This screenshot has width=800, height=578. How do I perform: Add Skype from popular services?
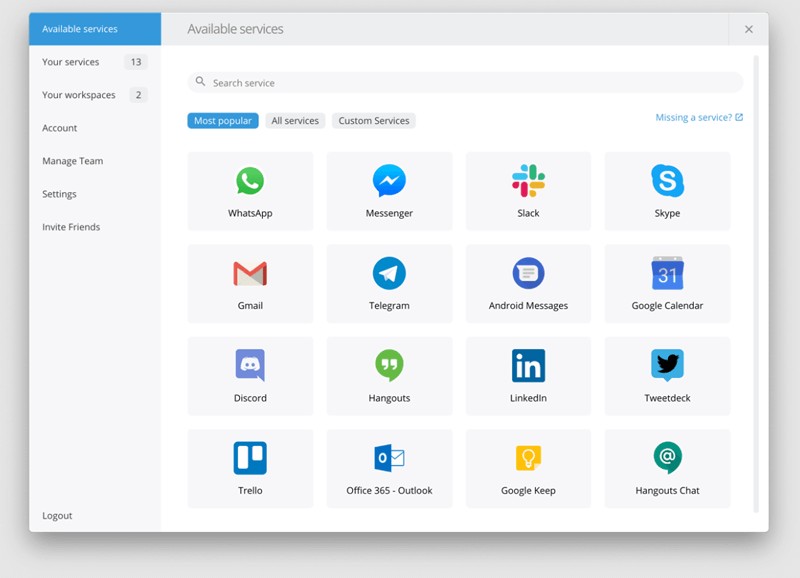click(x=667, y=190)
